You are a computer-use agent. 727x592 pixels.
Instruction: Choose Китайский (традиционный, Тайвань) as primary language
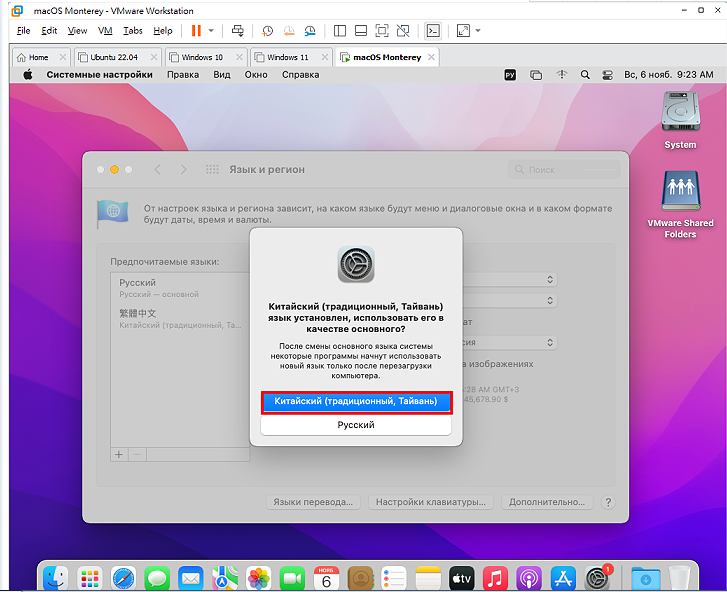356,401
